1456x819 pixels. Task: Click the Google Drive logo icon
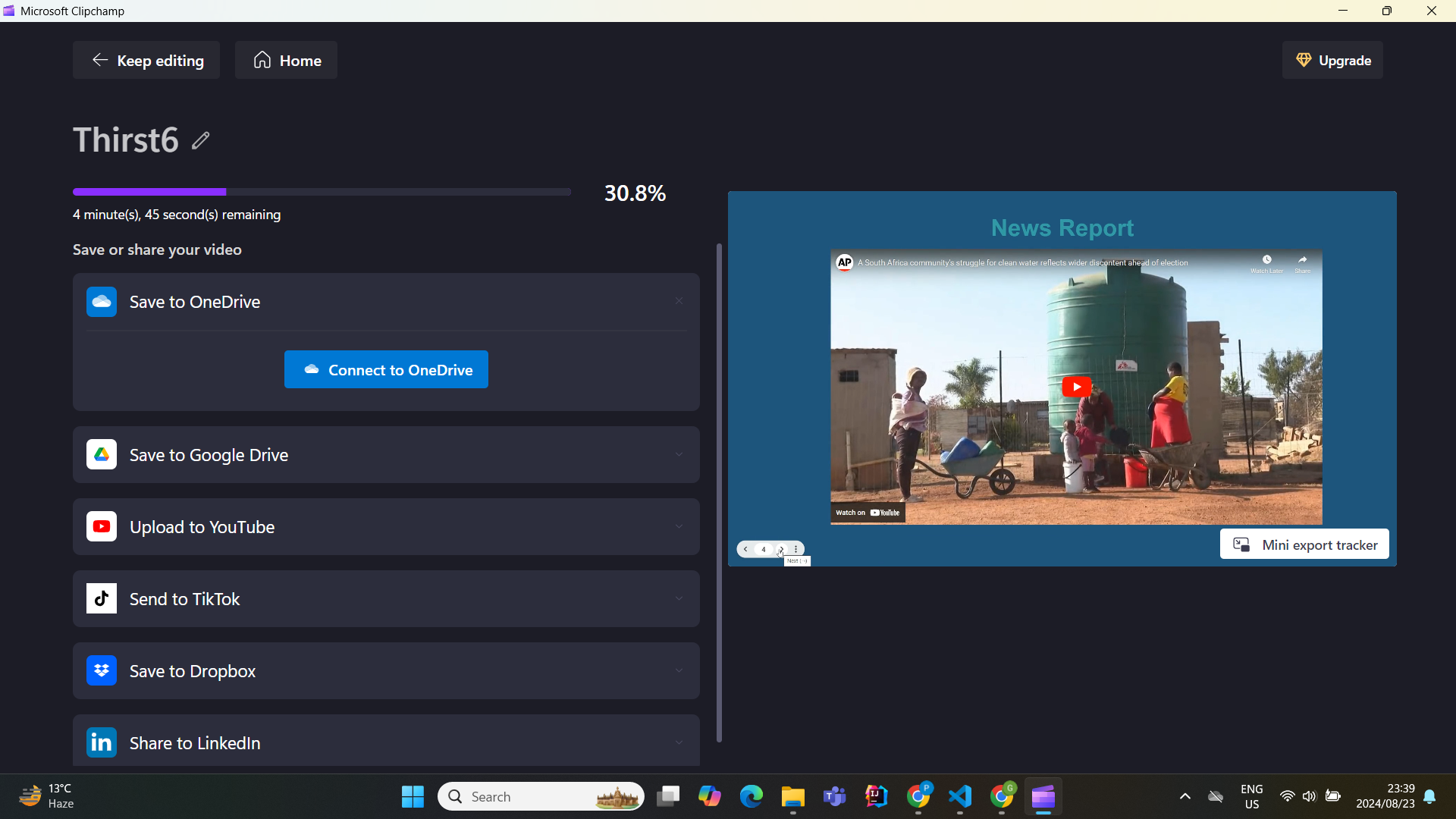click(x=102, y=455)
